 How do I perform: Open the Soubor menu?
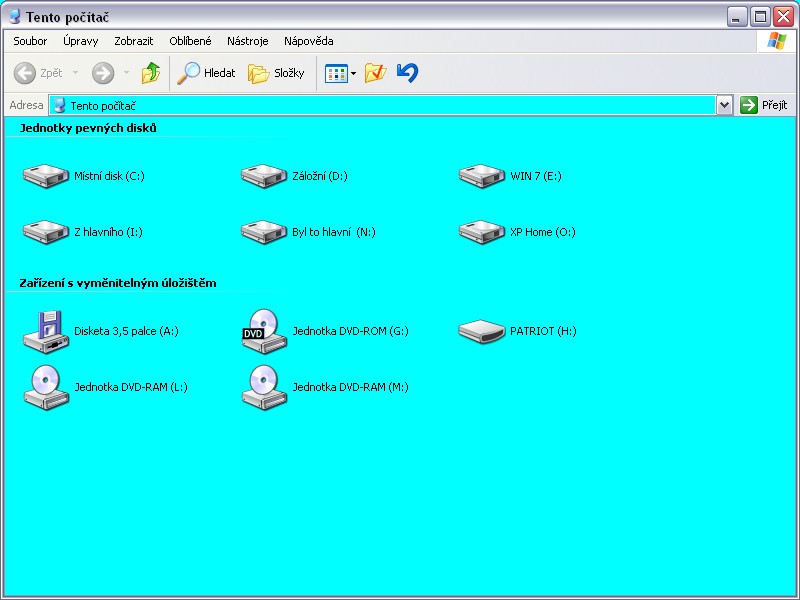(x=30, y=41)
